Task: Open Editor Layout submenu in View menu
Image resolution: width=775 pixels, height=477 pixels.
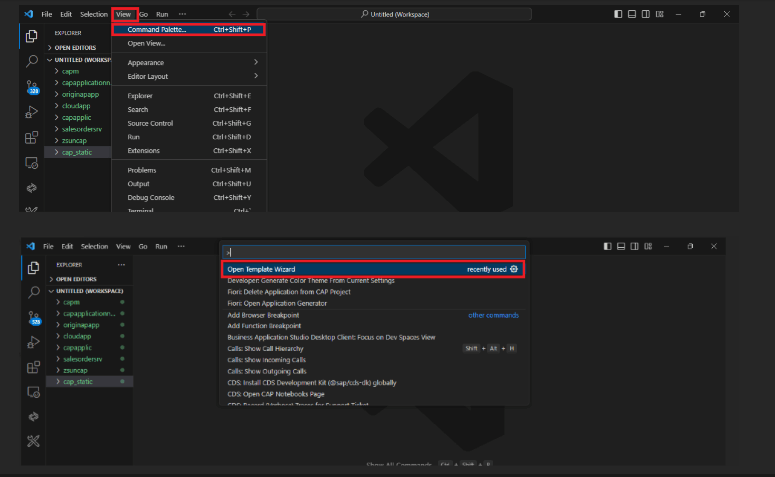Action: click(189, 77)
